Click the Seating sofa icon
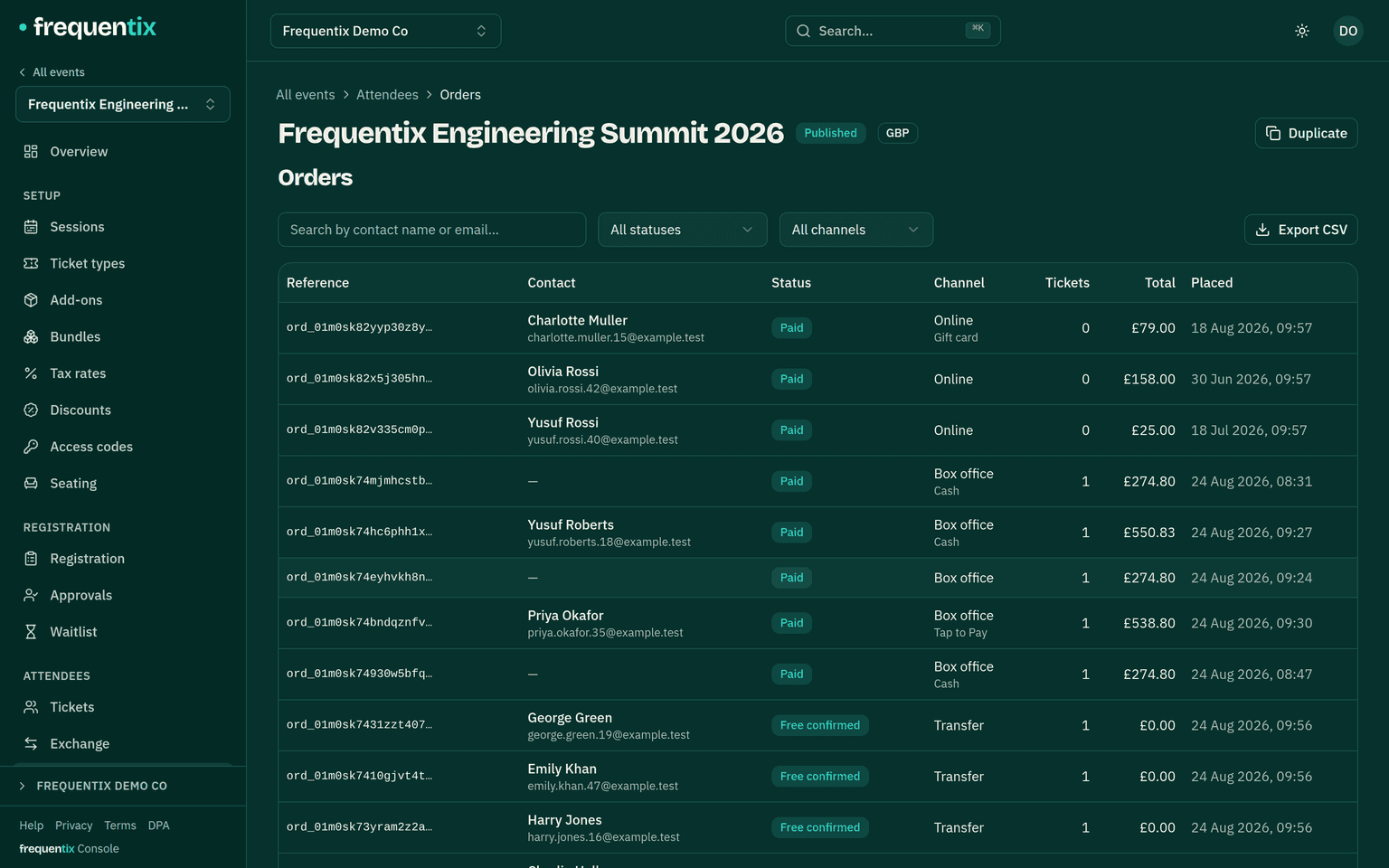Viewport: 1389px width, 868px height. point(31,483)
